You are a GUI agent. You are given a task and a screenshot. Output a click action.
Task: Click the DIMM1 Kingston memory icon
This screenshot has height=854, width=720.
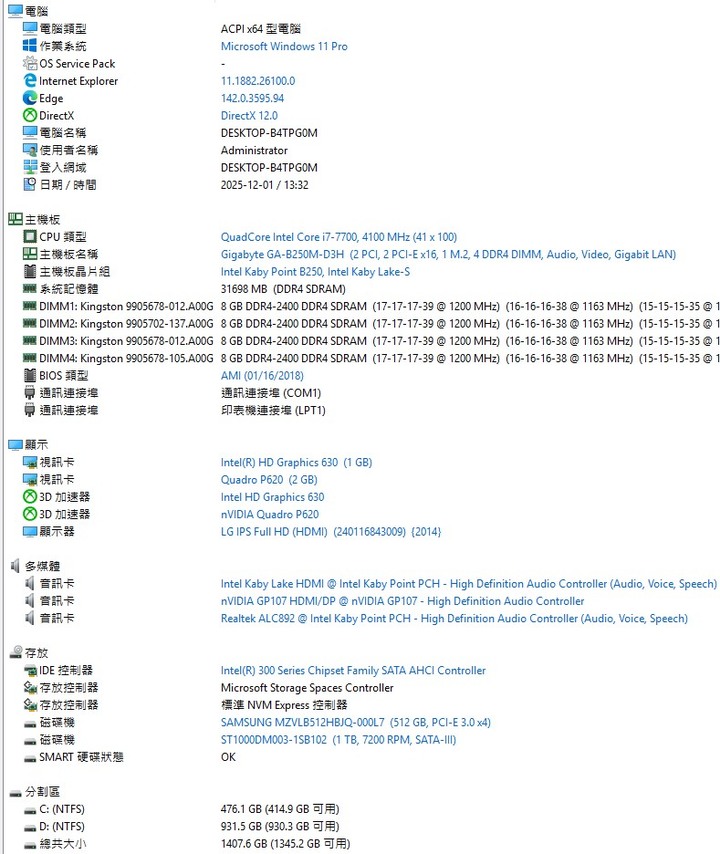coord(30,306)
